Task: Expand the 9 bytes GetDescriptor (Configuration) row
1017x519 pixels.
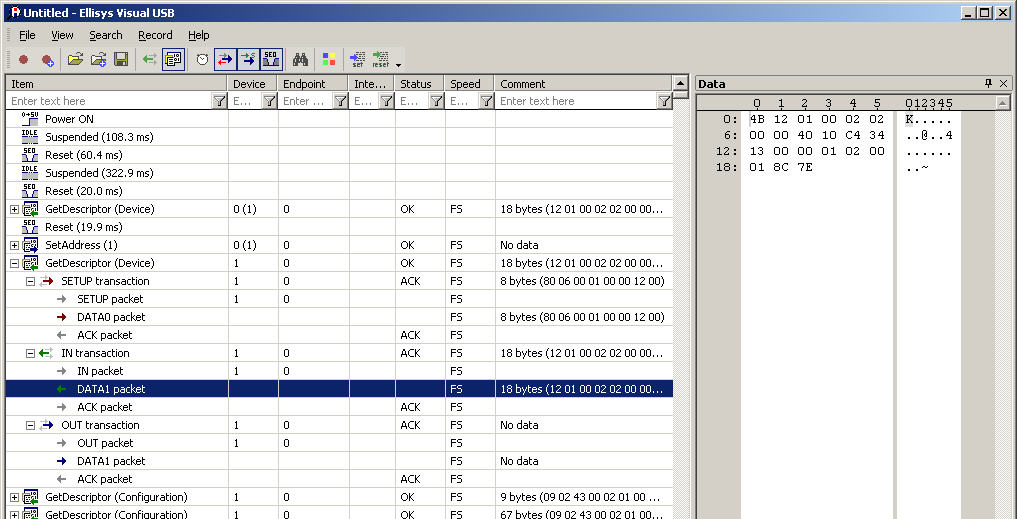Action: [14, 498]
